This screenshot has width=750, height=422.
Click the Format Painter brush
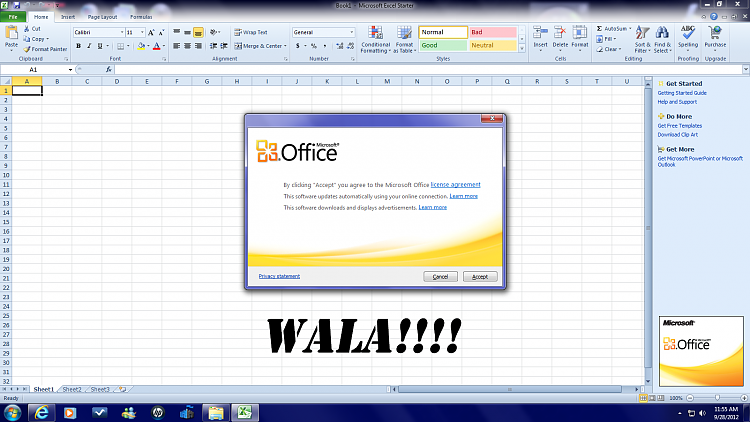27,49
